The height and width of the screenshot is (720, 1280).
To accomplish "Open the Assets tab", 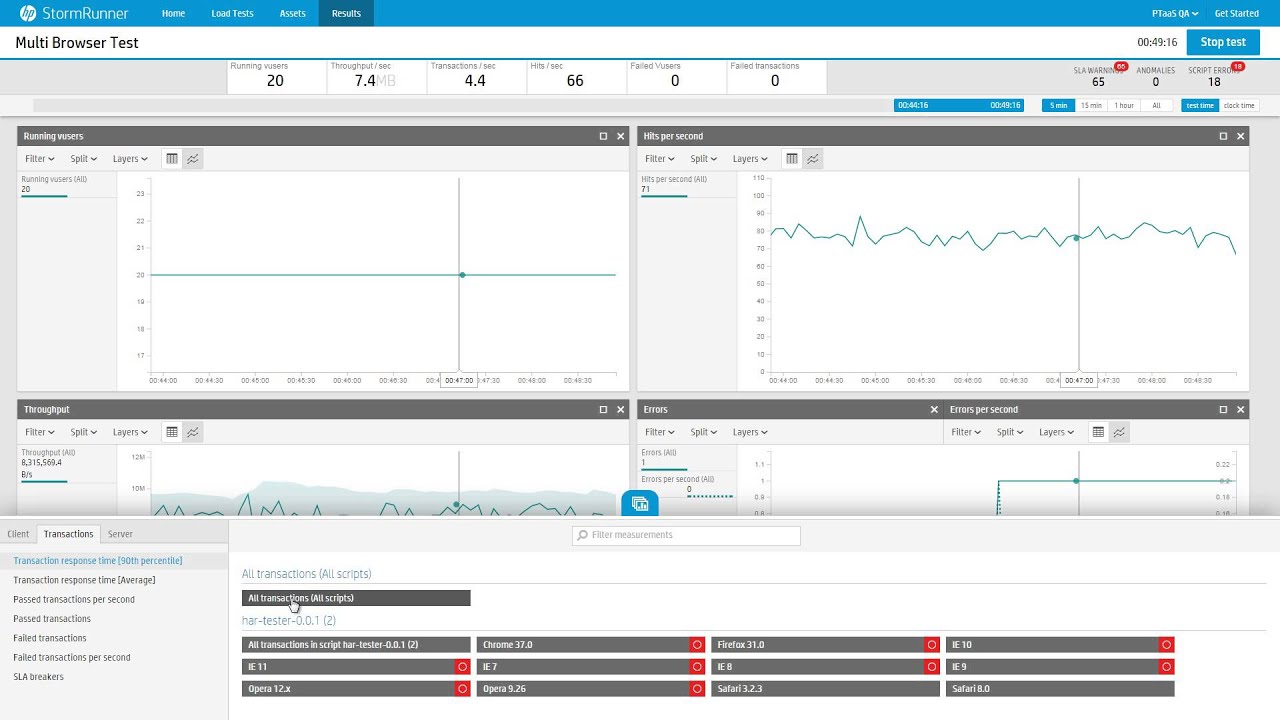I will point(292,13).
